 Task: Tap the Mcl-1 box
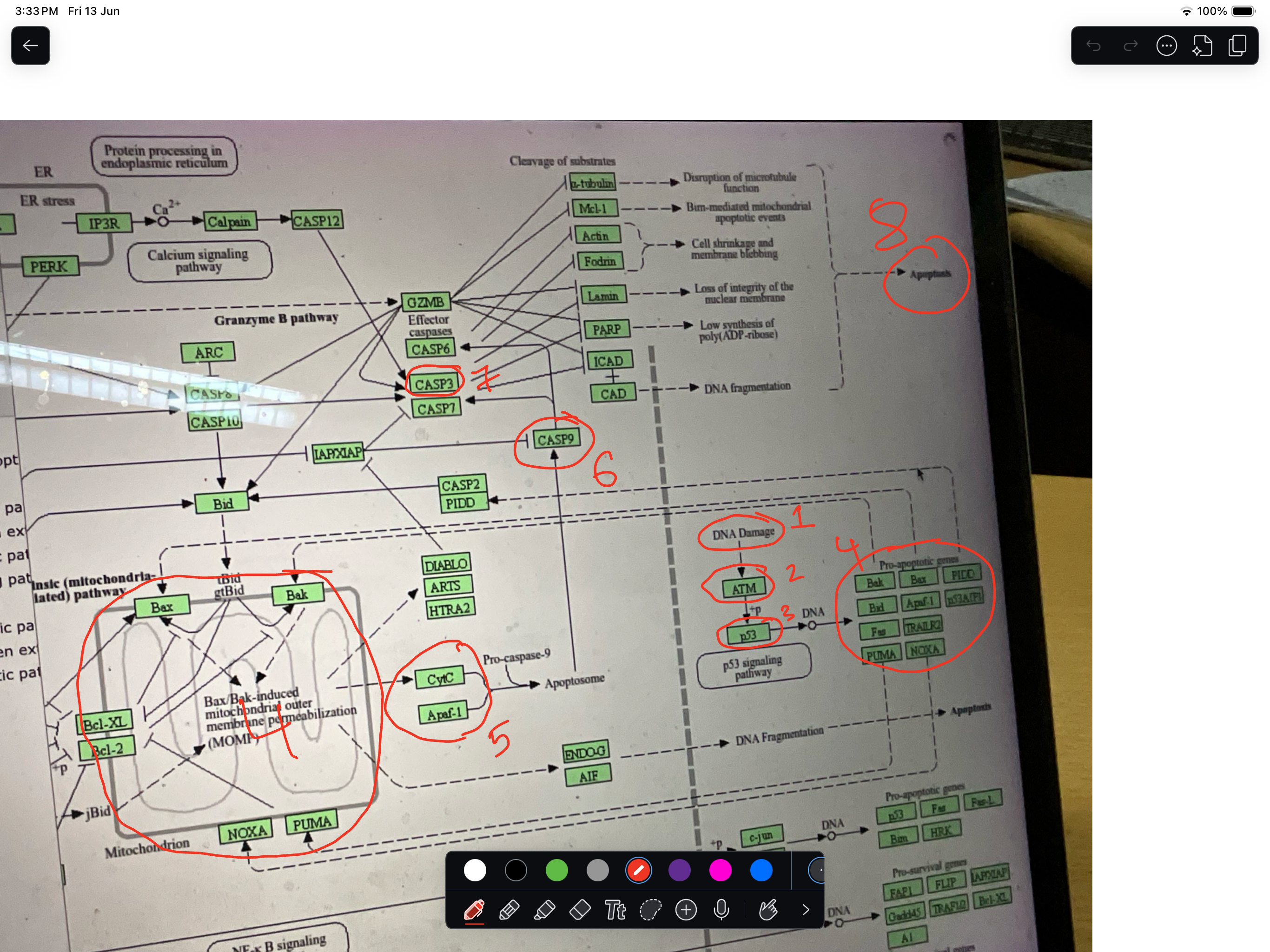594,208
